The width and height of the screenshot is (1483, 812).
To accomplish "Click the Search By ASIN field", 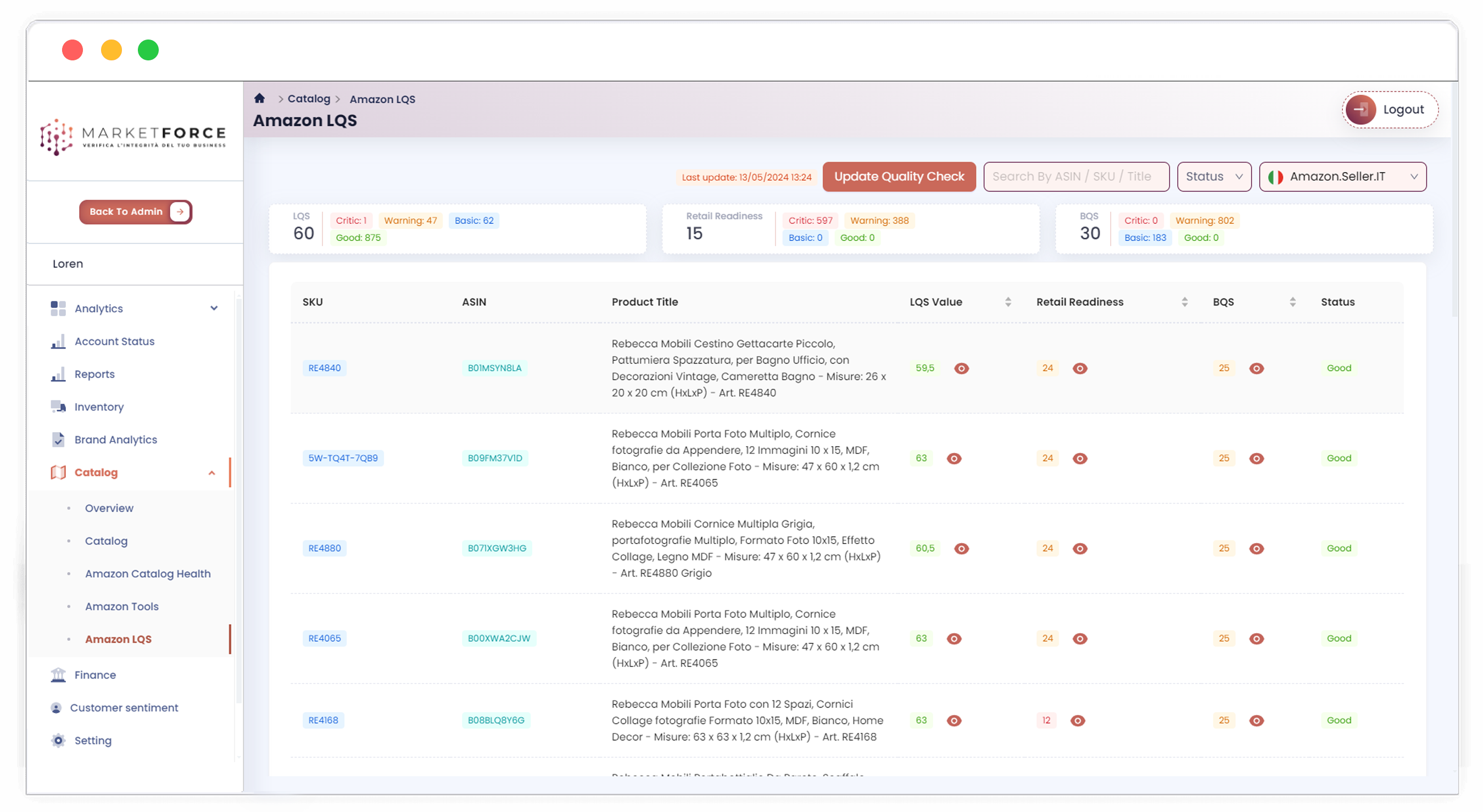I will click(1076, 177).
